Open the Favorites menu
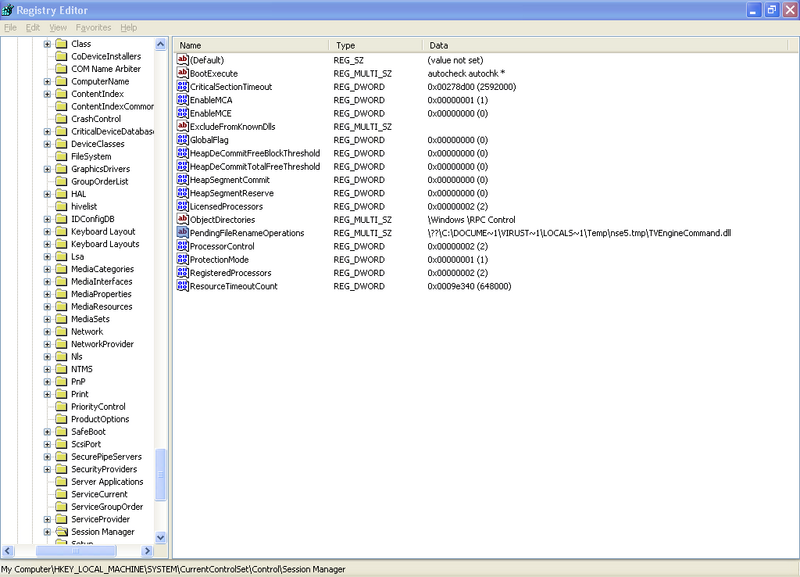This screenshot has width=800, height=577. (x=93, y=28)
